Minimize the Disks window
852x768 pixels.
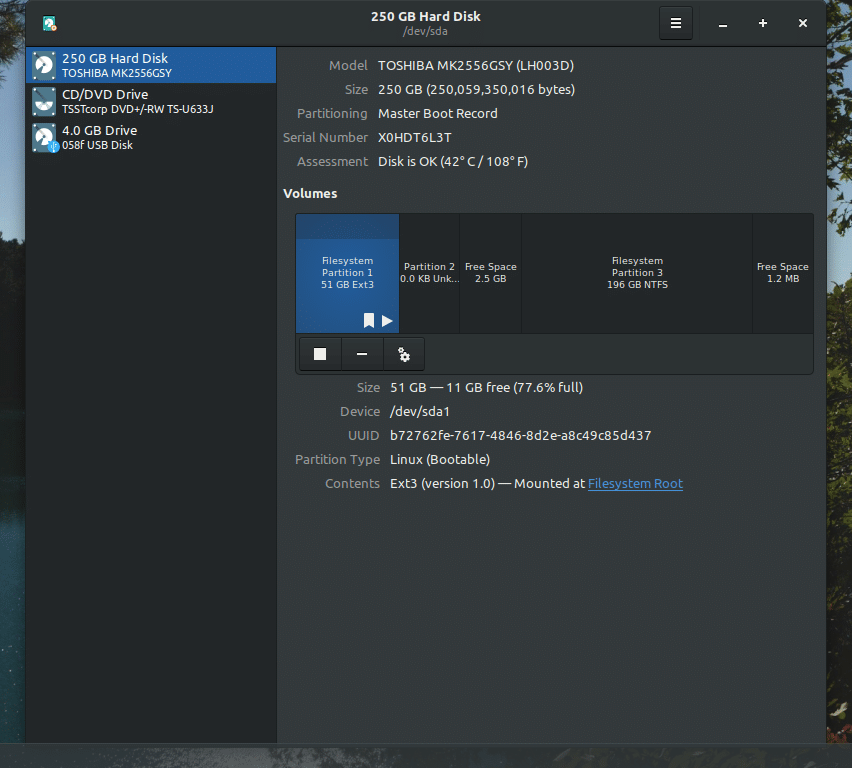click(x=723, y=23)
